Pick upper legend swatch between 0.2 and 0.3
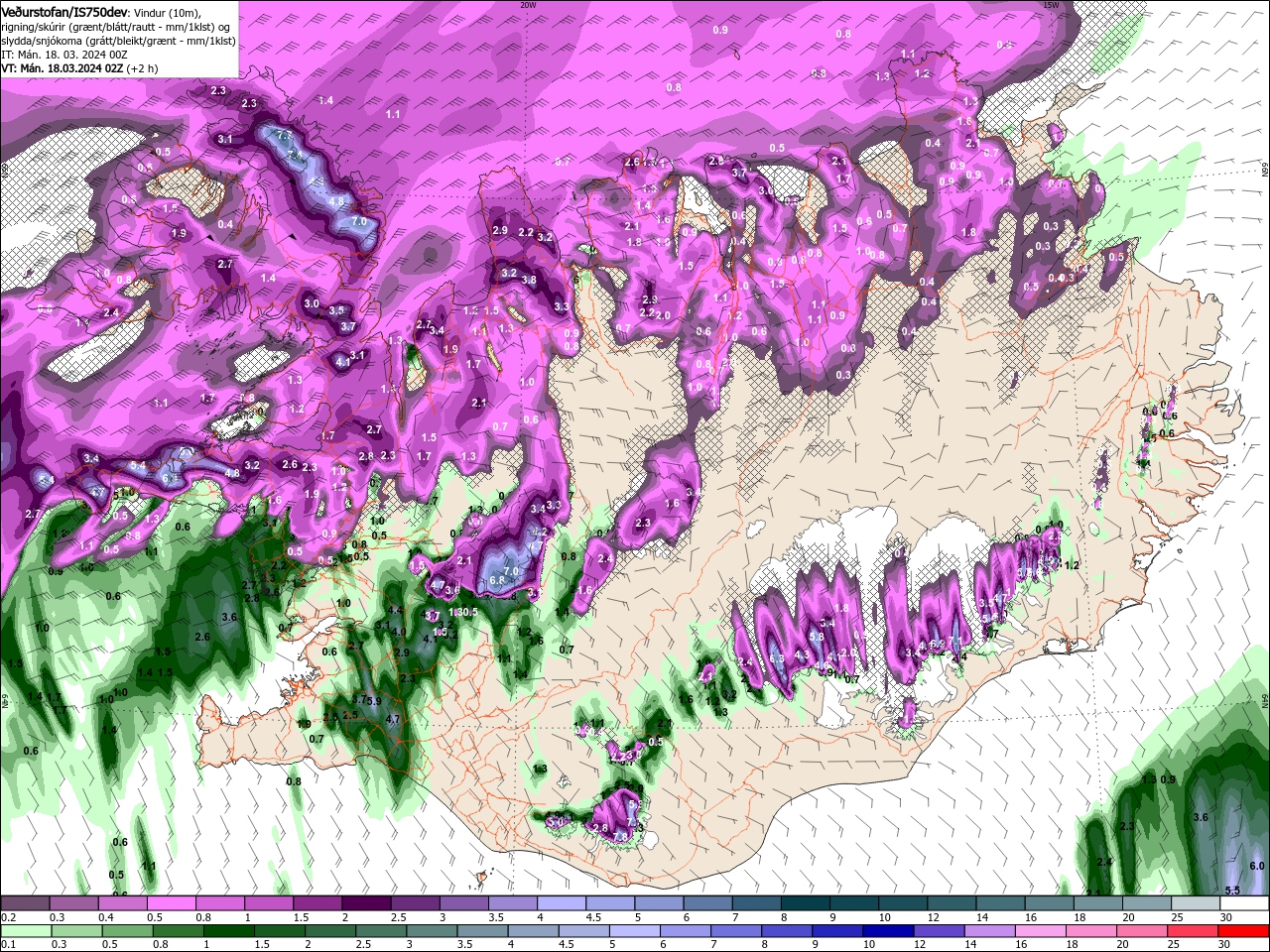 click(25, 903)
